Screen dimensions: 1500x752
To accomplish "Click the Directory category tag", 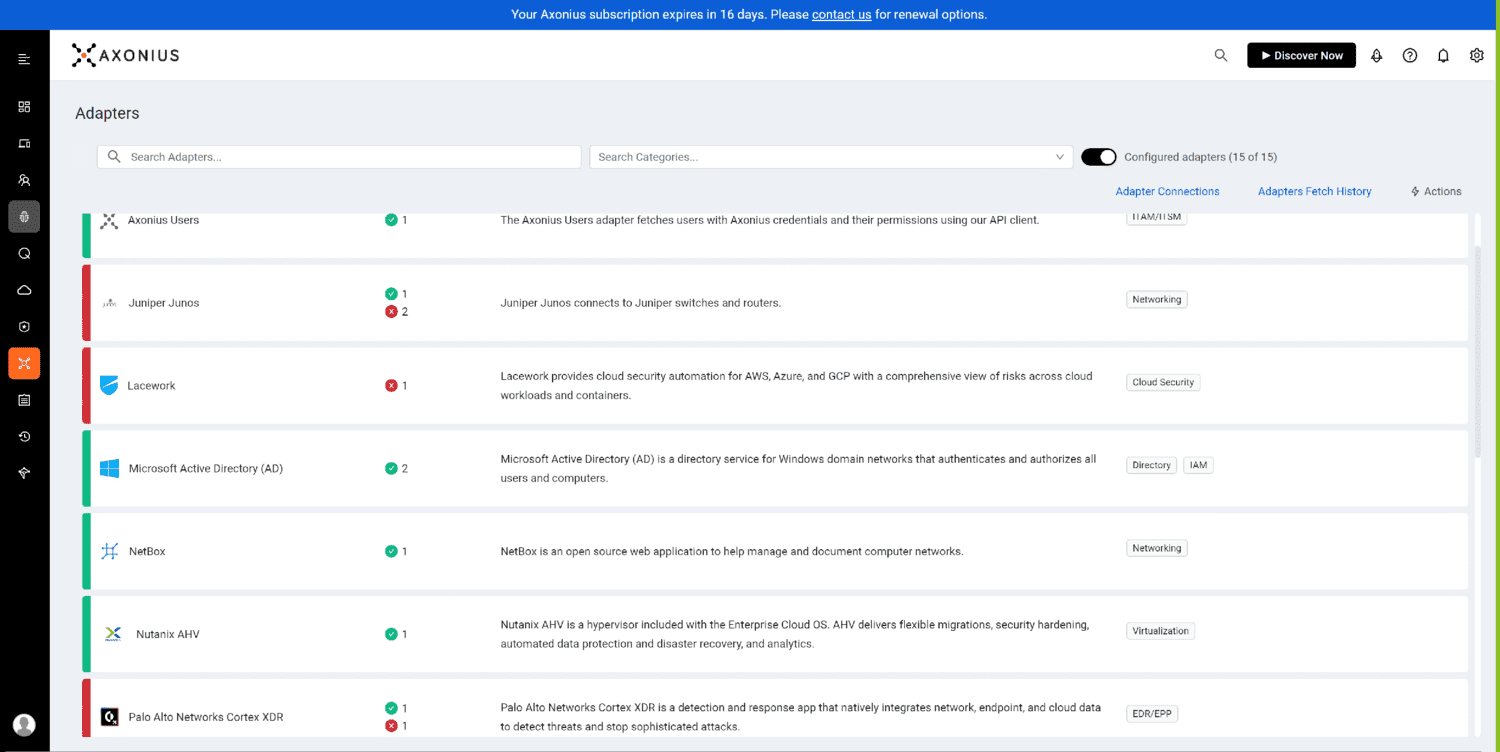I will (x=1151, y=465).
